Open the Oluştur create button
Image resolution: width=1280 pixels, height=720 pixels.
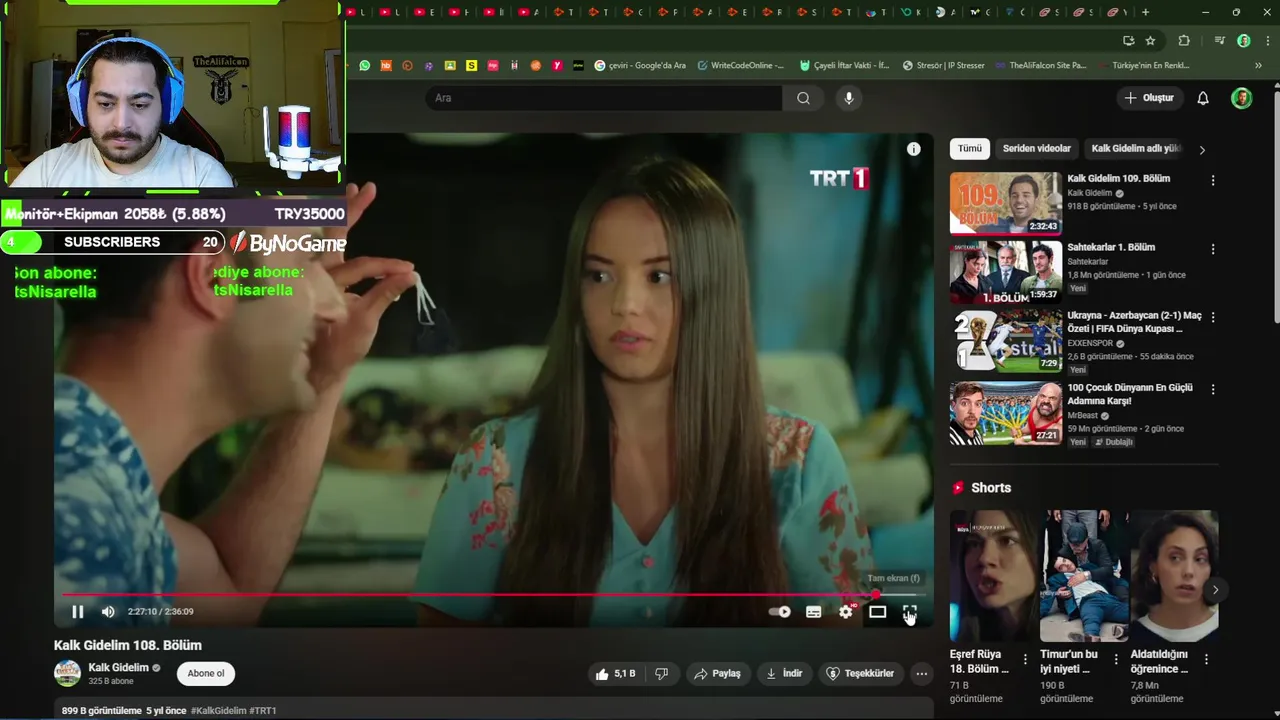[1149, 98]
